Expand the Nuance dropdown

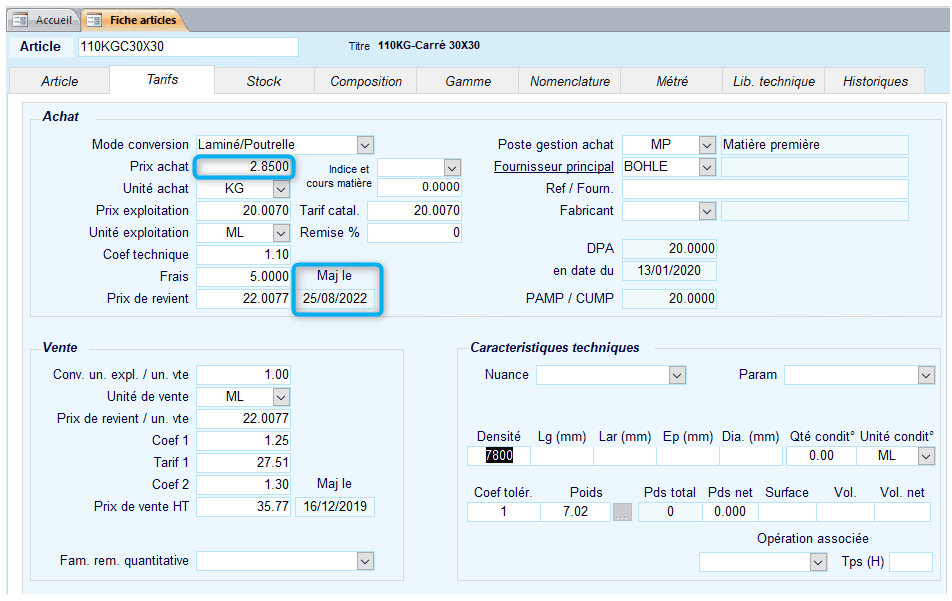(677, 375)
